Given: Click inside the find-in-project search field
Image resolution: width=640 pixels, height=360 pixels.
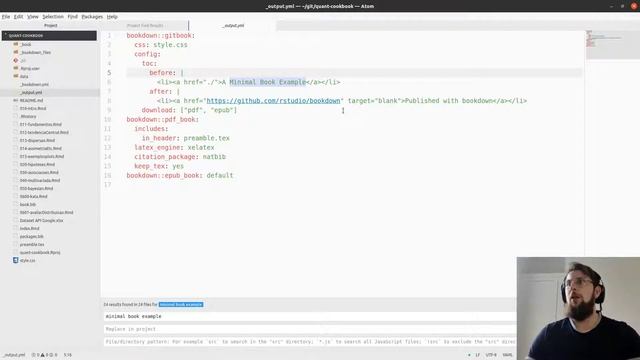Looking at the screenshot, I should pos(309,316).
